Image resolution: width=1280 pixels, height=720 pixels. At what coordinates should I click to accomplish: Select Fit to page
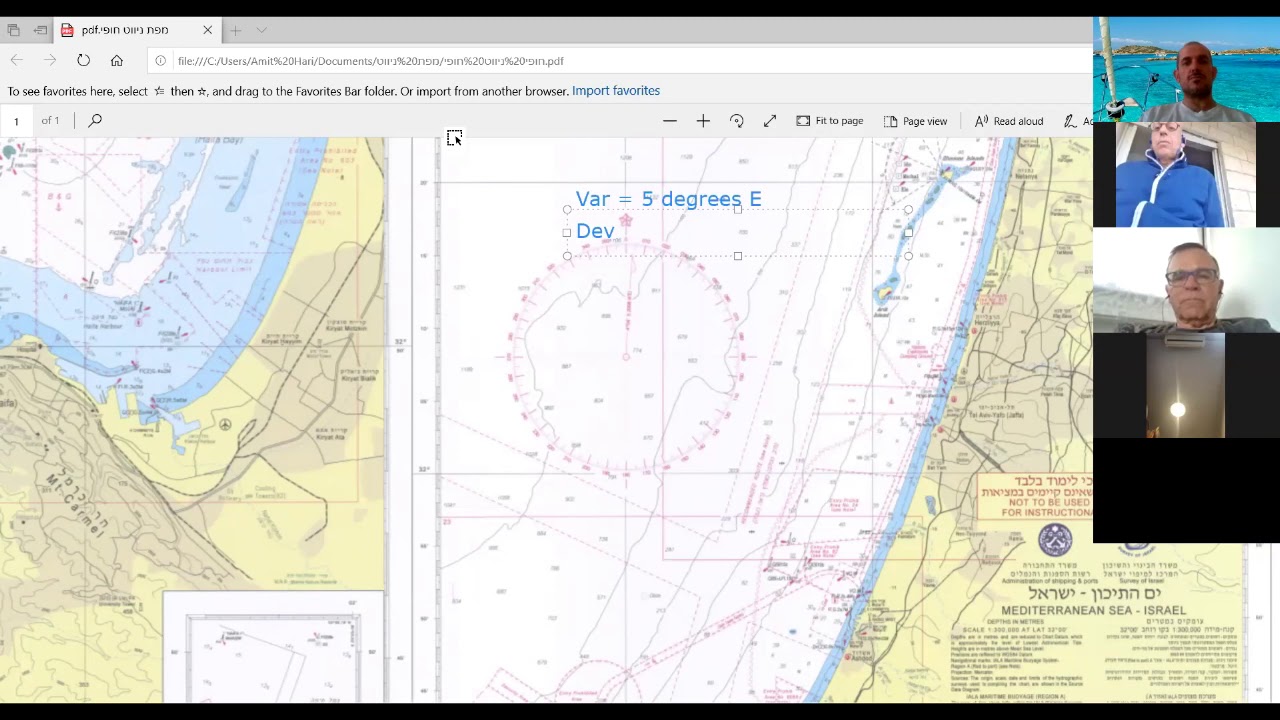(830, 121)
